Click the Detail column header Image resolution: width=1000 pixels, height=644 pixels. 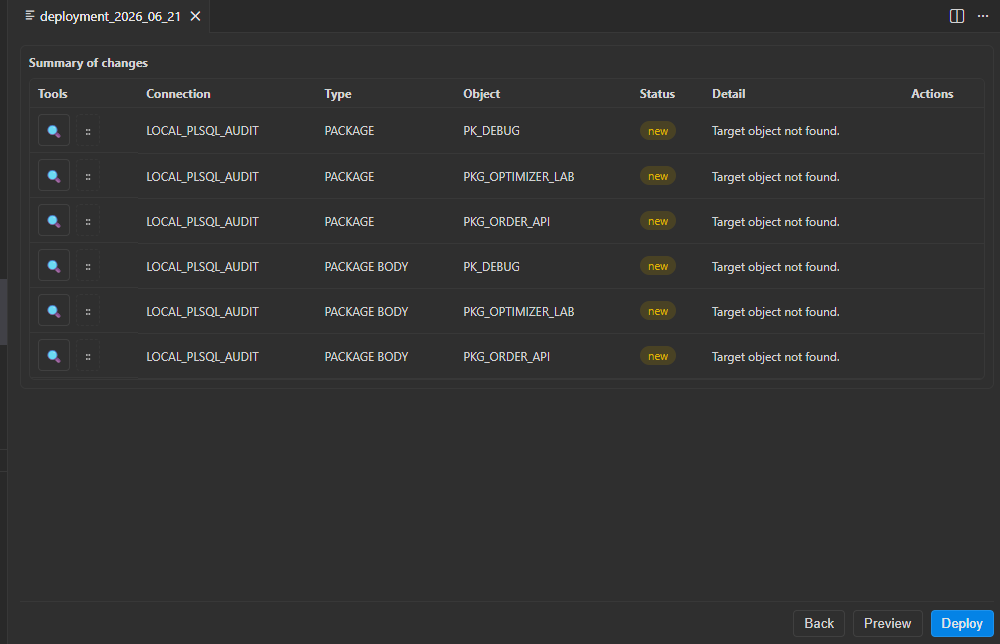[x=728, y=94]
